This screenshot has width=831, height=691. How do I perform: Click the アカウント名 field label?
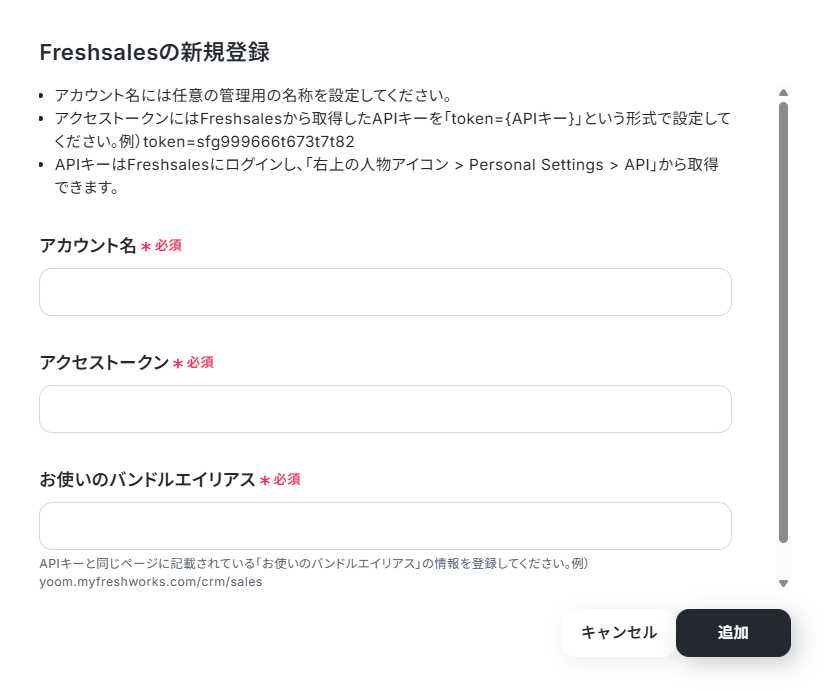pos(87,246)
